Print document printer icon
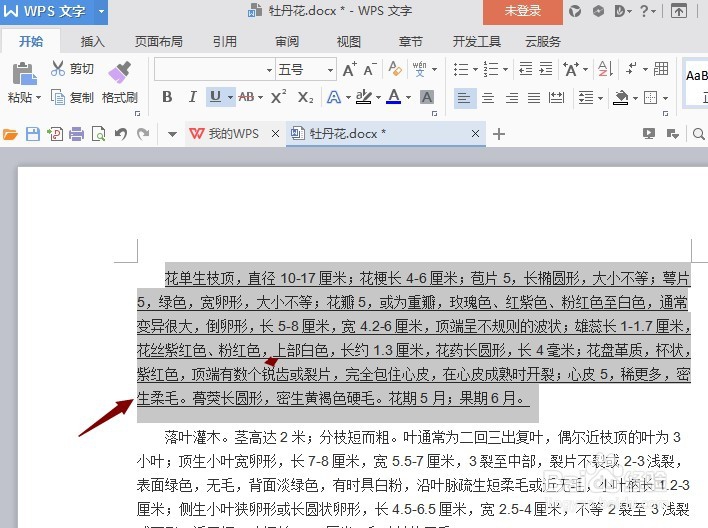Viewport: 708px width, 528px height. [x=76, y=134]
